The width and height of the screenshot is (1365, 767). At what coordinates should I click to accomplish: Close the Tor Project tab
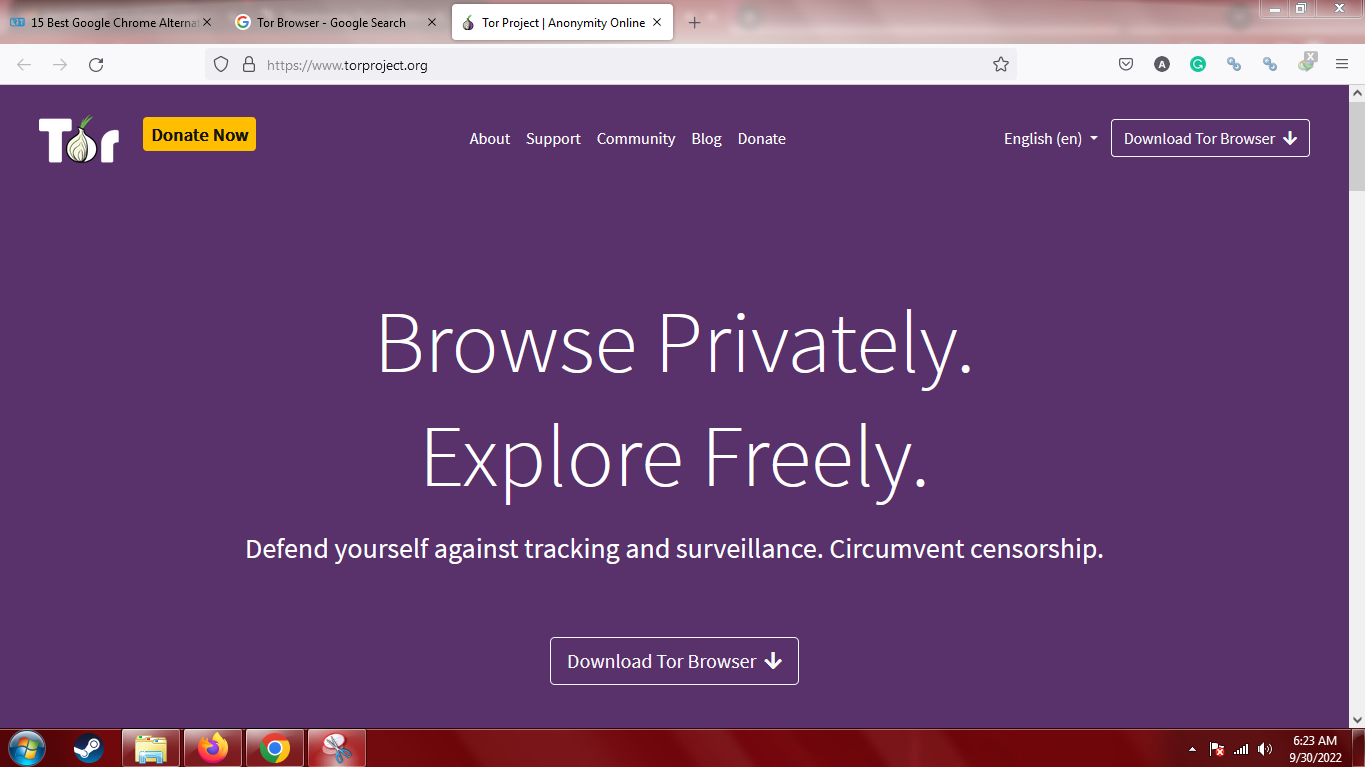(x=656, y=22)
